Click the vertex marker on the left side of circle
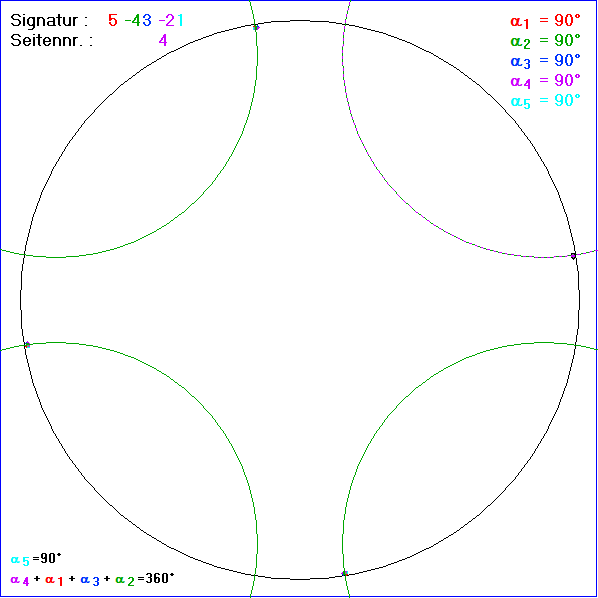The image size is (598, 598). click(x=27, y=345)
